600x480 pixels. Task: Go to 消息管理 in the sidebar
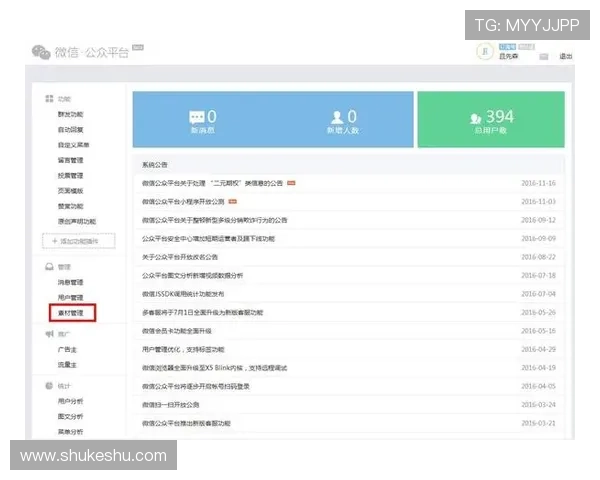point(70,282)
